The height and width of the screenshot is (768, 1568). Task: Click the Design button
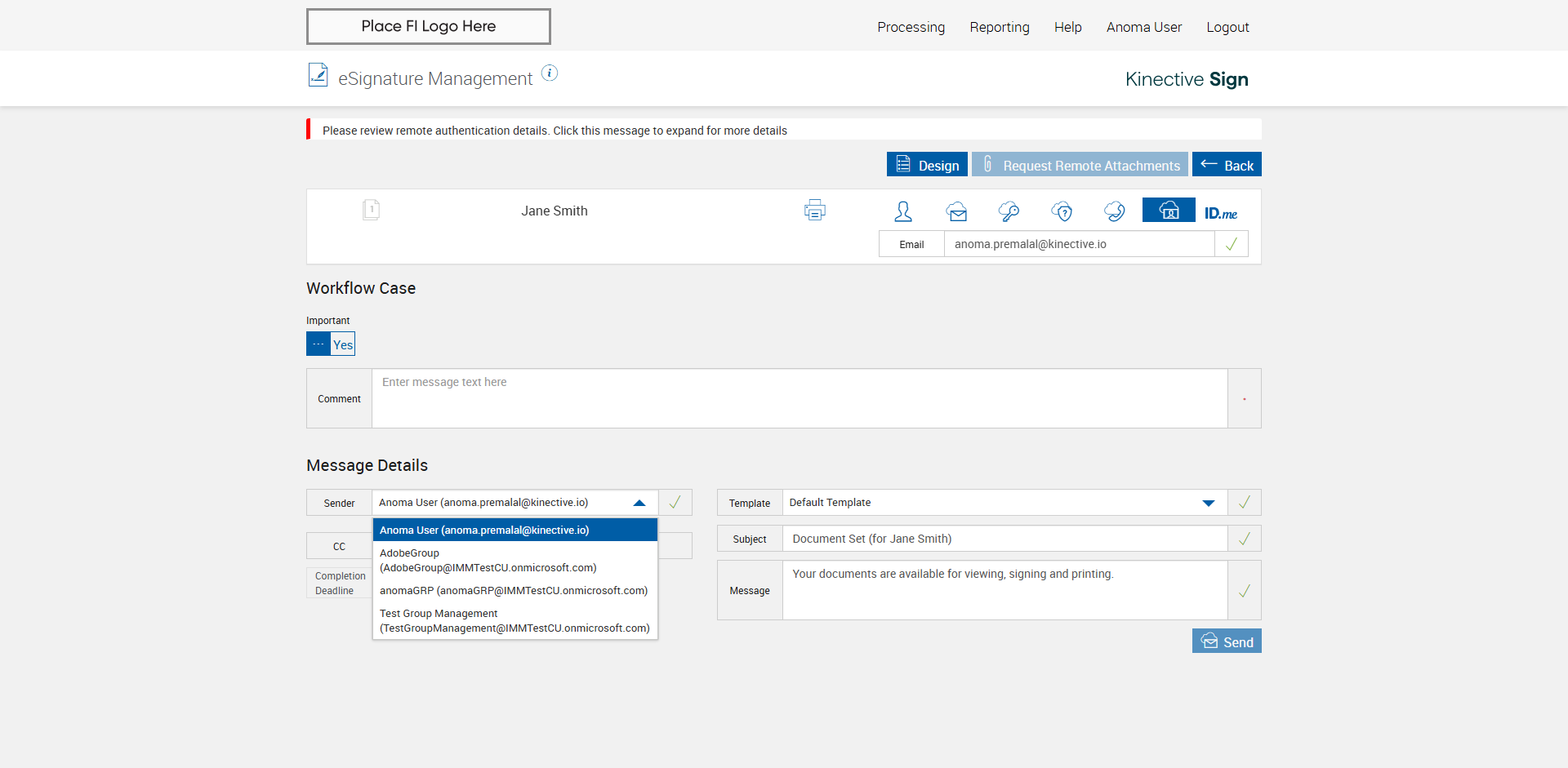(x=927, y=165)
